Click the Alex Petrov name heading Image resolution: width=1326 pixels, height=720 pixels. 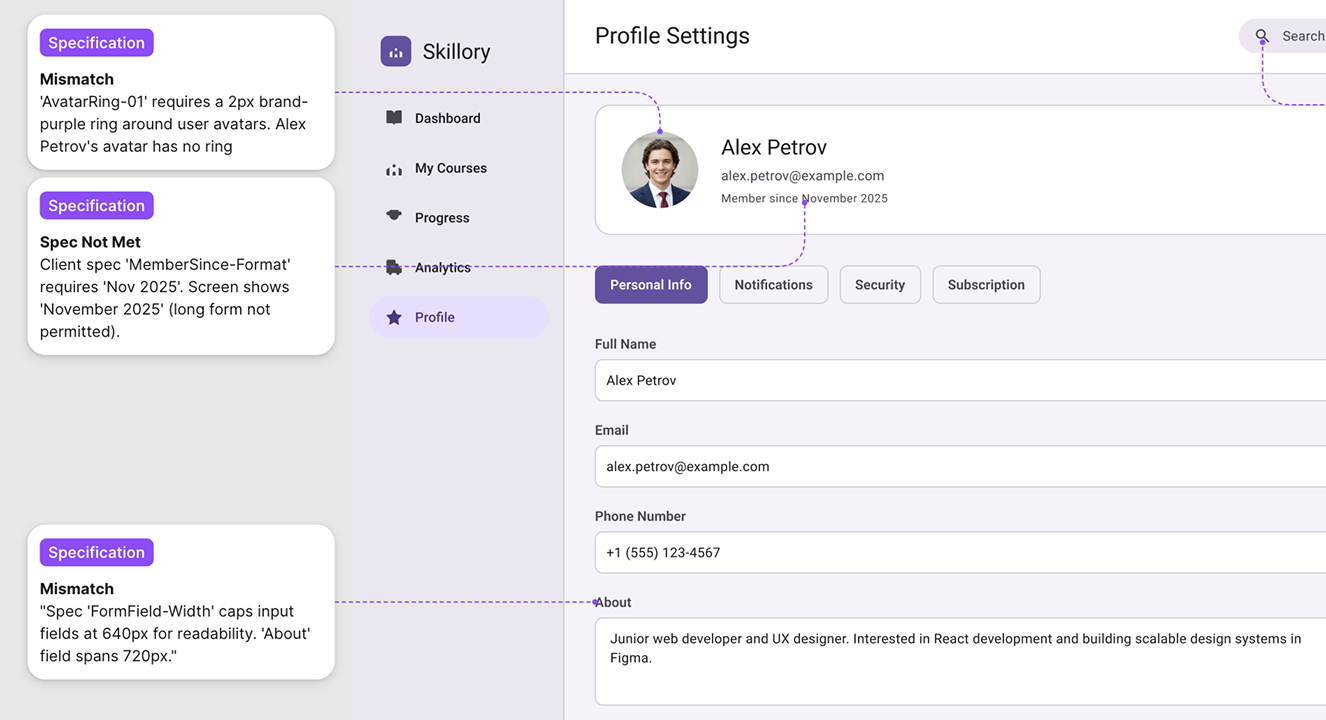(774, 147)
